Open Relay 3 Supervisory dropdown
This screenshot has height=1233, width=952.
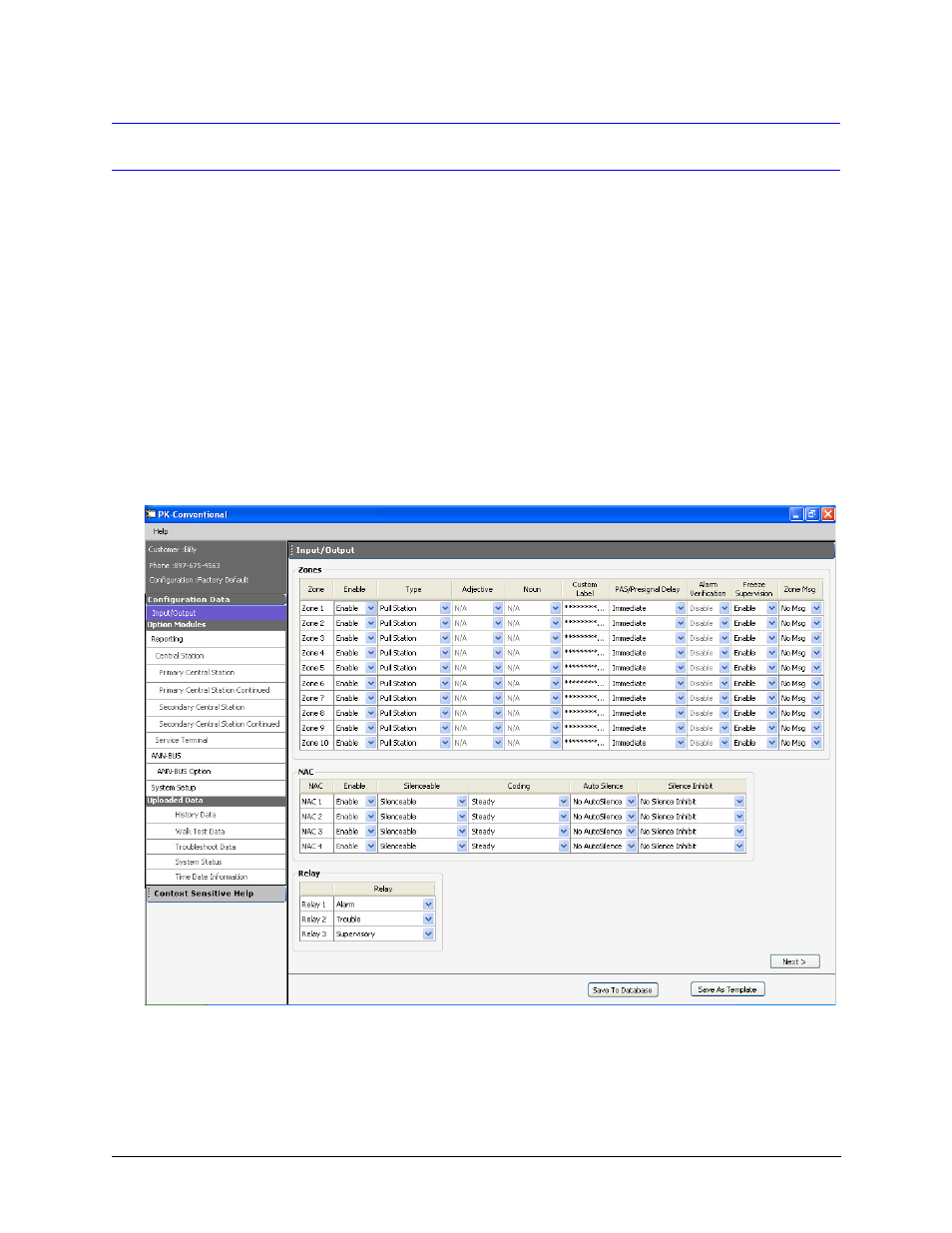[428, 934]
